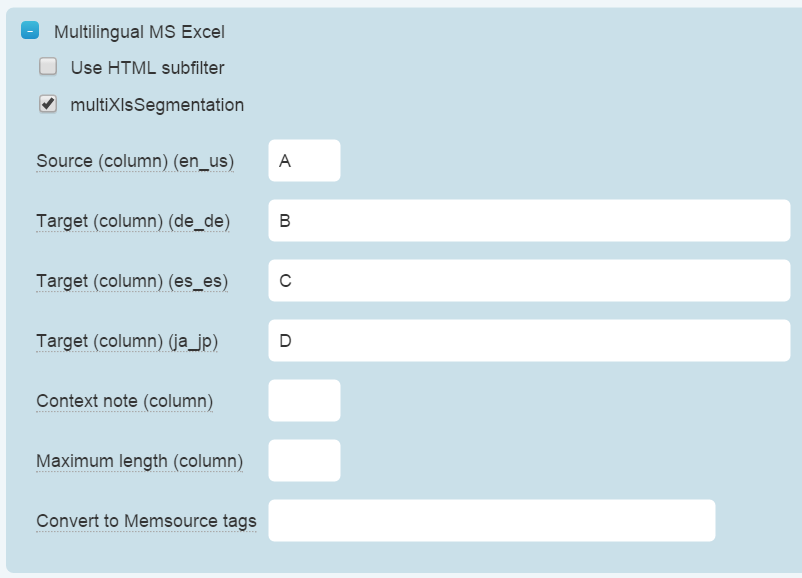Click the Convert to Memsource tags field
The height and width of the screenshot is (578, 802).
pyautogui.click(x=491, y=521)
